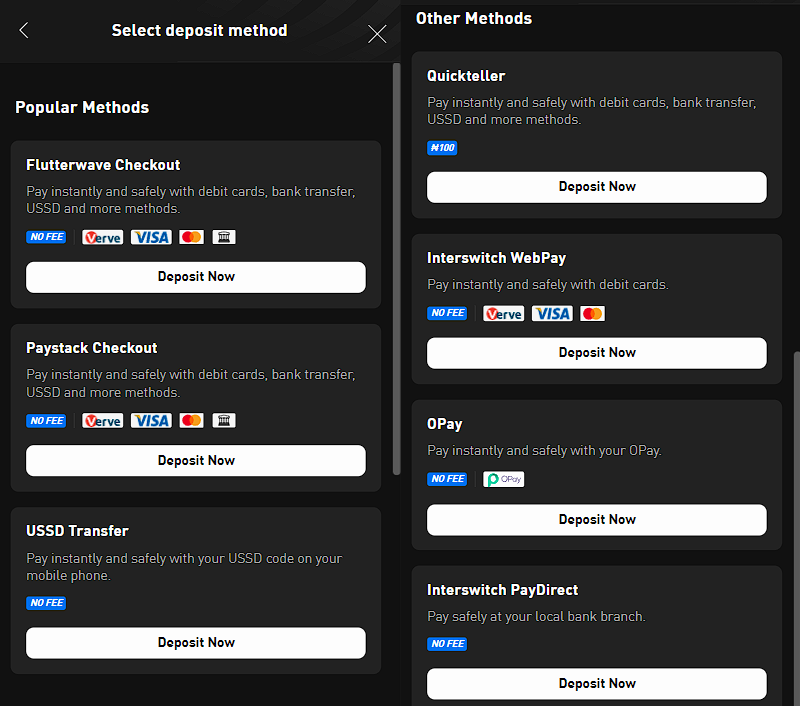Click the Popular Methods section header
Viewport: 800px width, 706px height.
point(82,107)
